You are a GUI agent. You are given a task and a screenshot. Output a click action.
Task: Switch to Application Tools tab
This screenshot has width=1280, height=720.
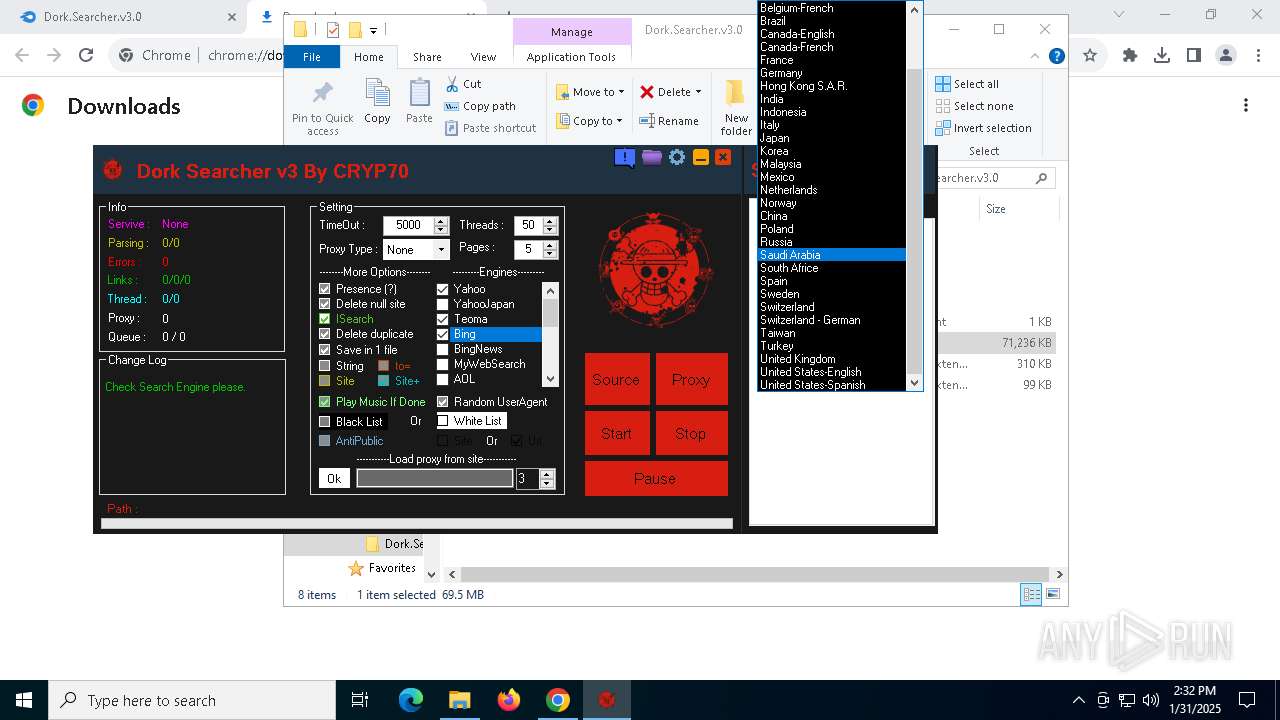coord(571,57)
